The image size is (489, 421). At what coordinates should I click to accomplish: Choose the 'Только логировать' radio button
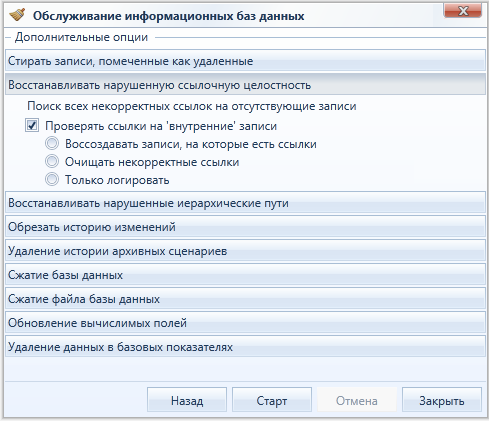[x=52, y=180]
